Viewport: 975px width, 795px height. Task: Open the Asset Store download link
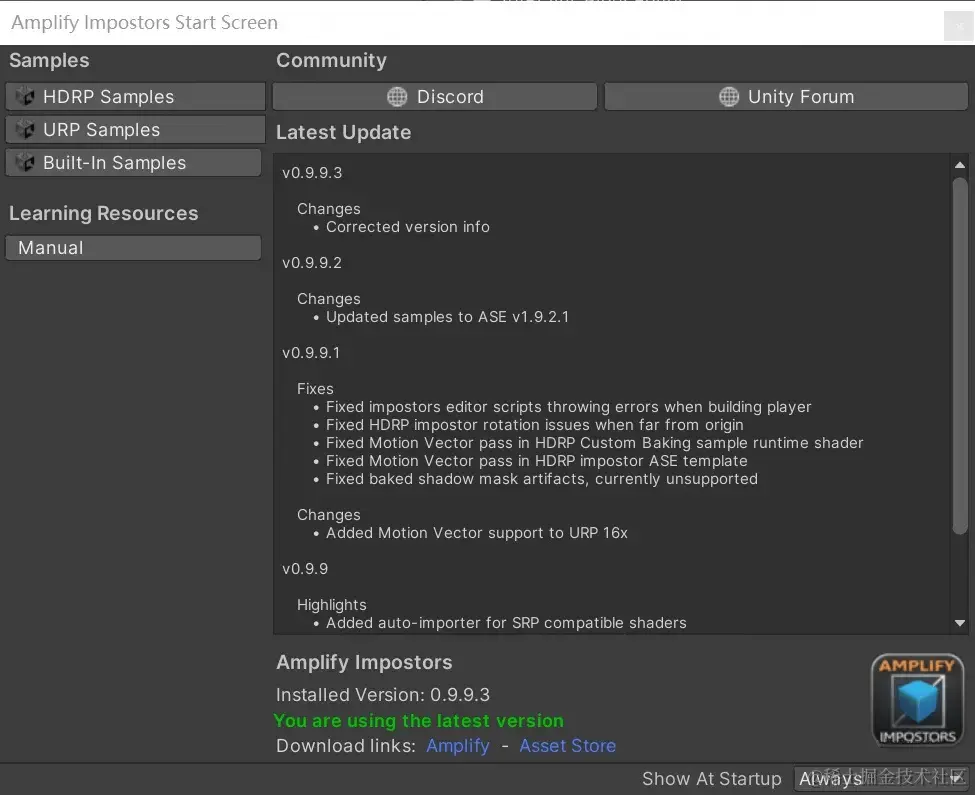coord(568,746)
